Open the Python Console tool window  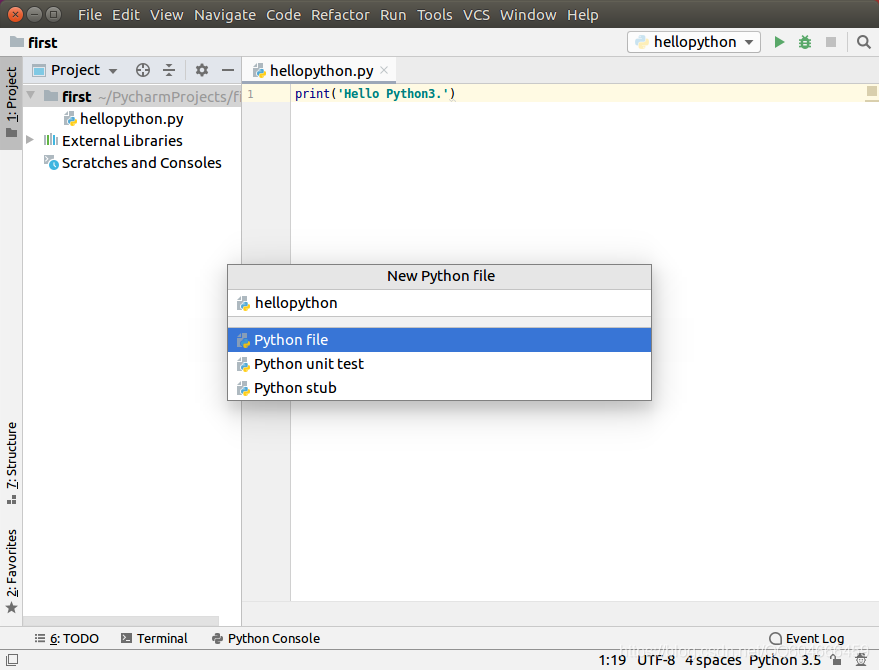(x=266, y=638)
